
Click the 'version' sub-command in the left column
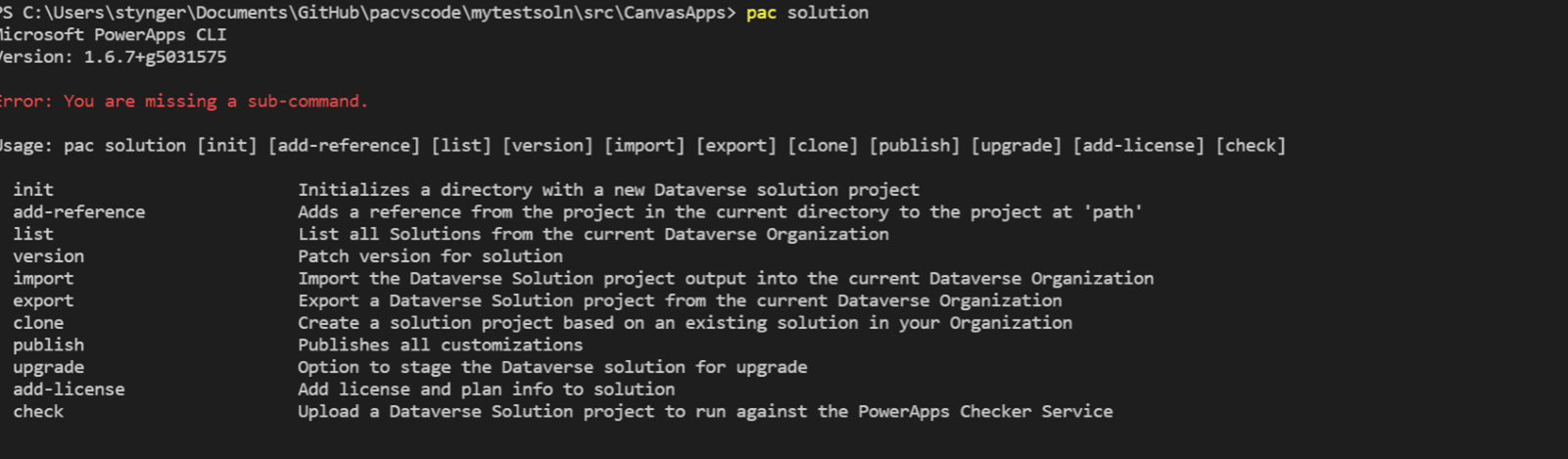click(48, 256)
